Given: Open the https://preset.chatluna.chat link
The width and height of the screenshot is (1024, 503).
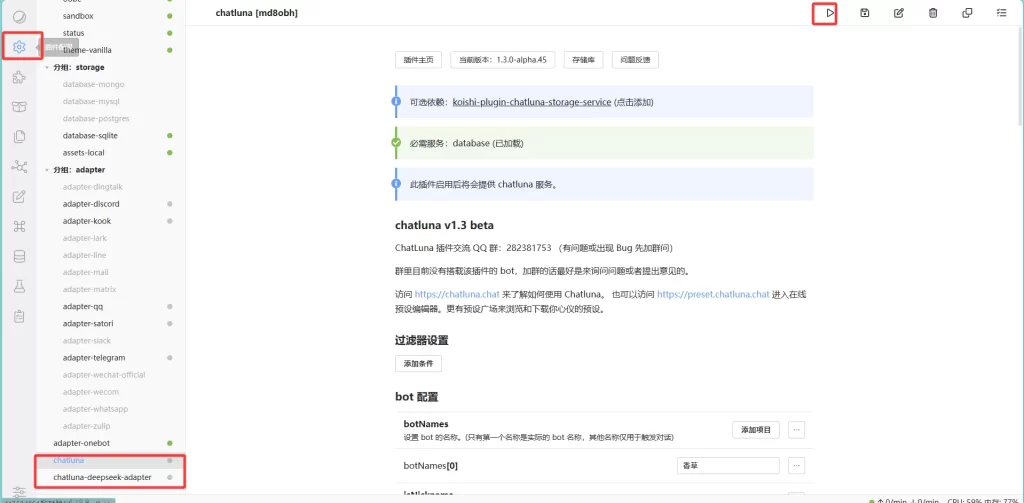Looking at the screenshot, I should [713, 294].
